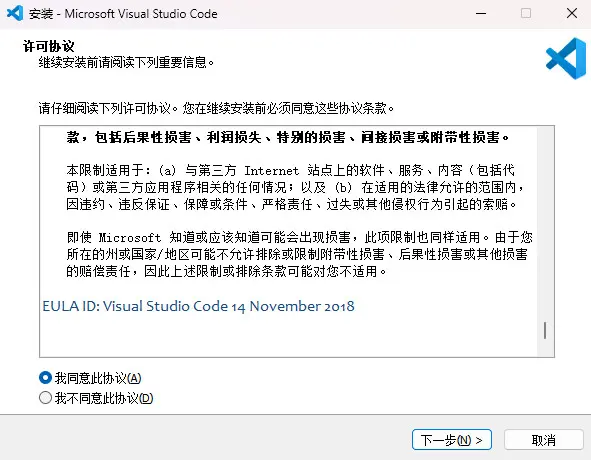Click the paragraph starting with 本限制适用于
Screen dimensions: 591x460
click(x=296, y=187)
